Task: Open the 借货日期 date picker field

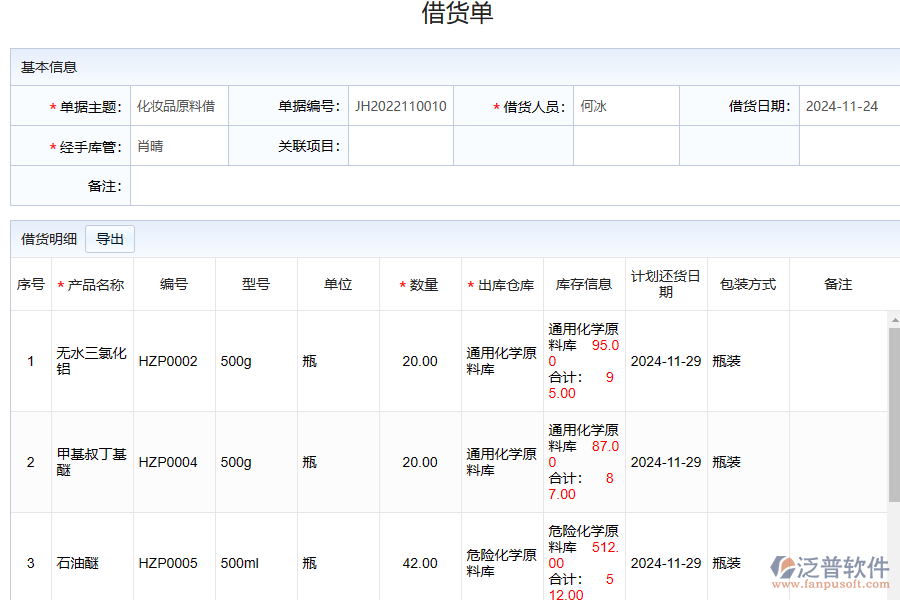Action: coord(848,106)
